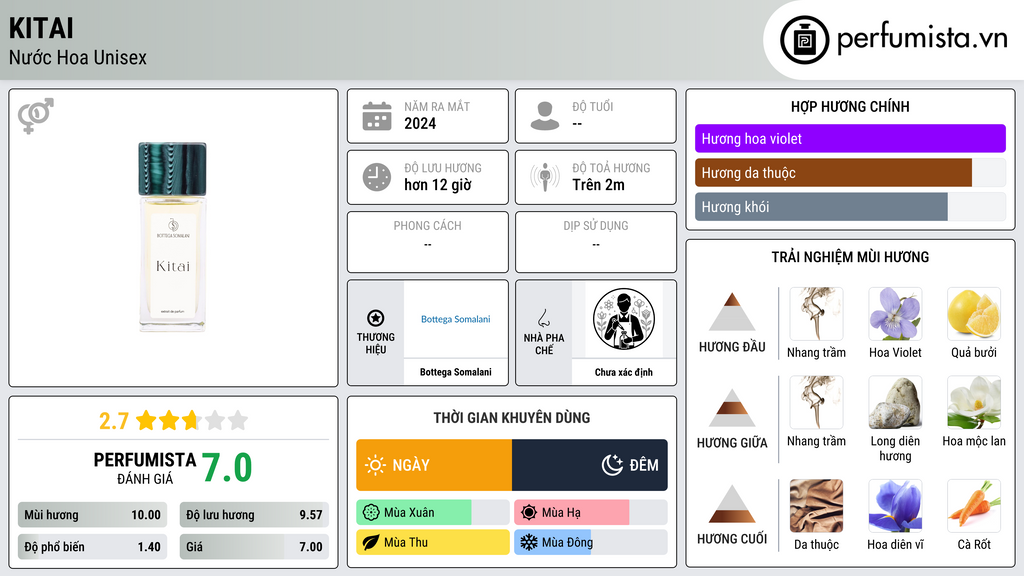The height and width of the screenshot is (576, 1024).
Task: Click the Trải nghiệm mùi hương heading
Action: tap(850, 257)
